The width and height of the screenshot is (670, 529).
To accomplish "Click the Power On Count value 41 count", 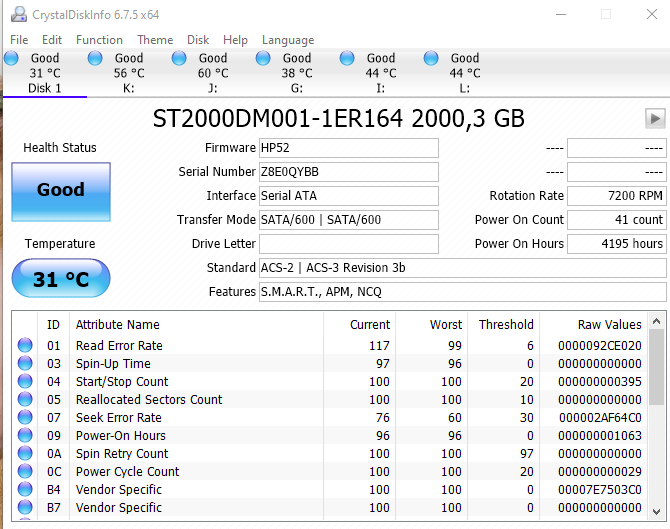I will pos(617,220).
